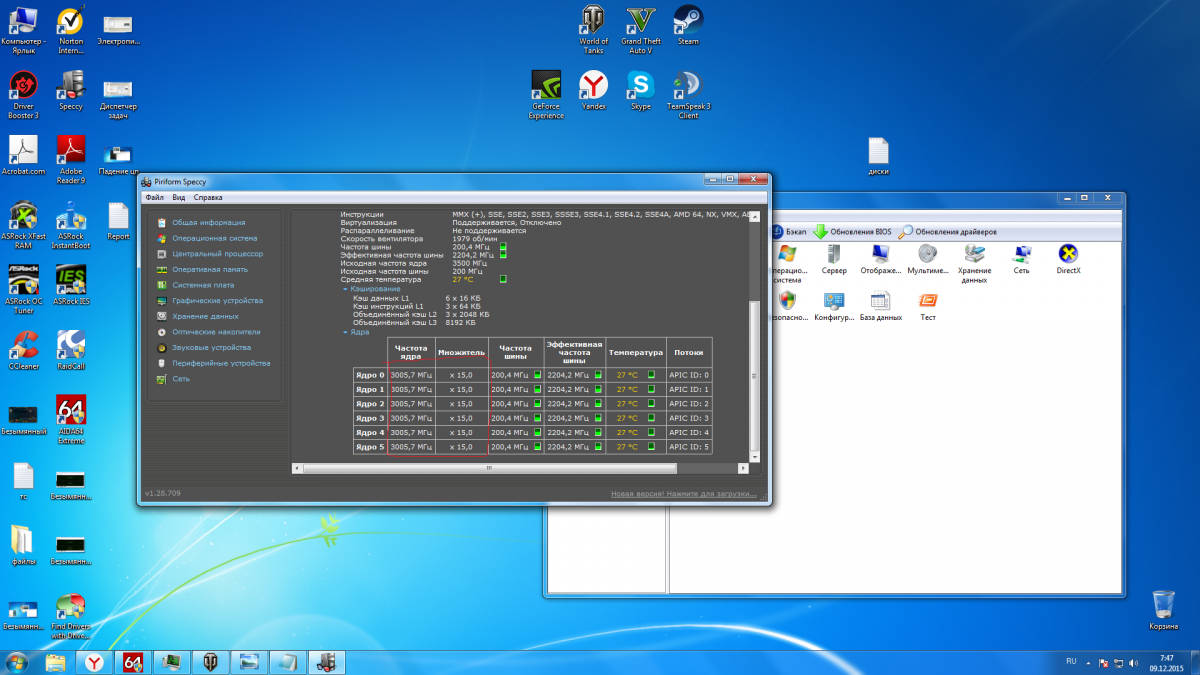This screenshot has width=1200, height=675.
Task: Open Central Processor section in Speccy sidebar
Action: [217, 254]
